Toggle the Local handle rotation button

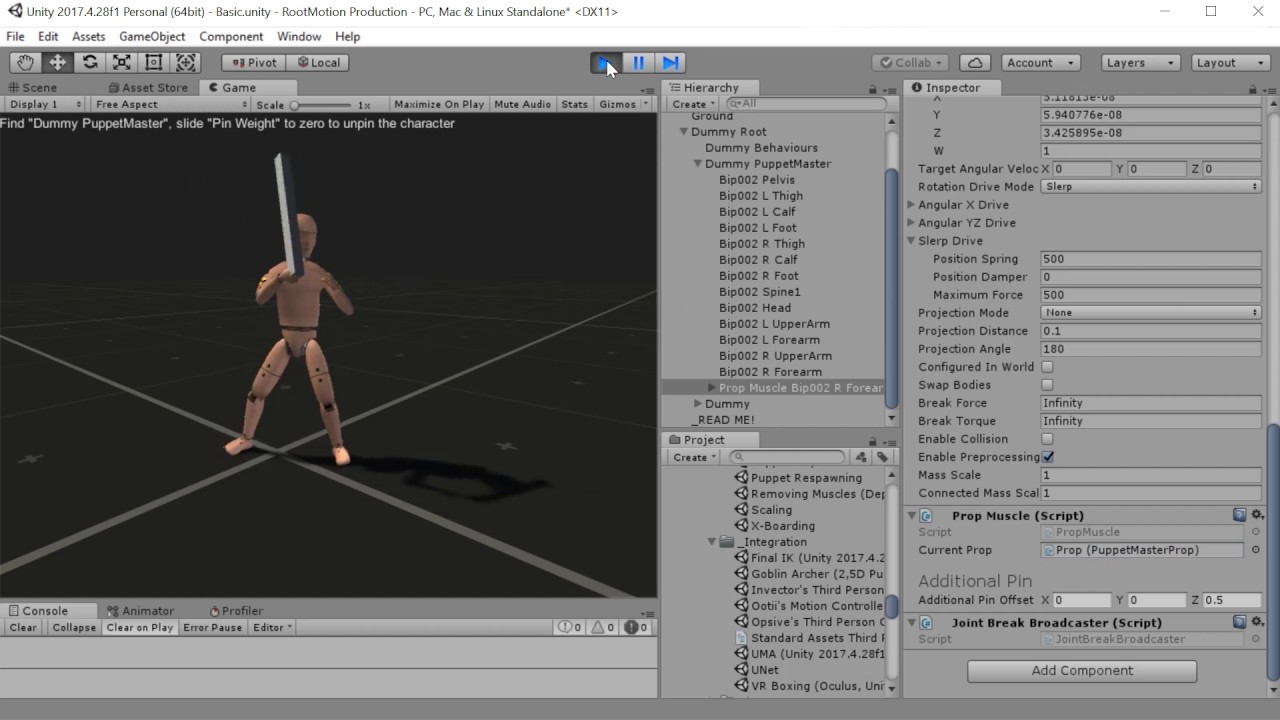[x=316, y=62]
